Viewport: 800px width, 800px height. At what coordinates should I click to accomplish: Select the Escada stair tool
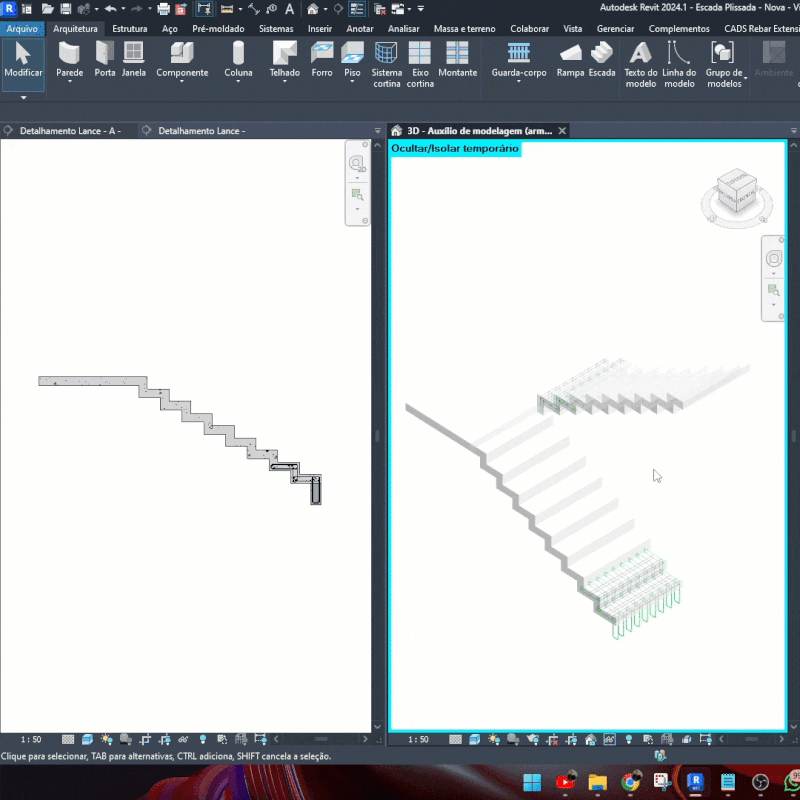[x=602, y=59]
